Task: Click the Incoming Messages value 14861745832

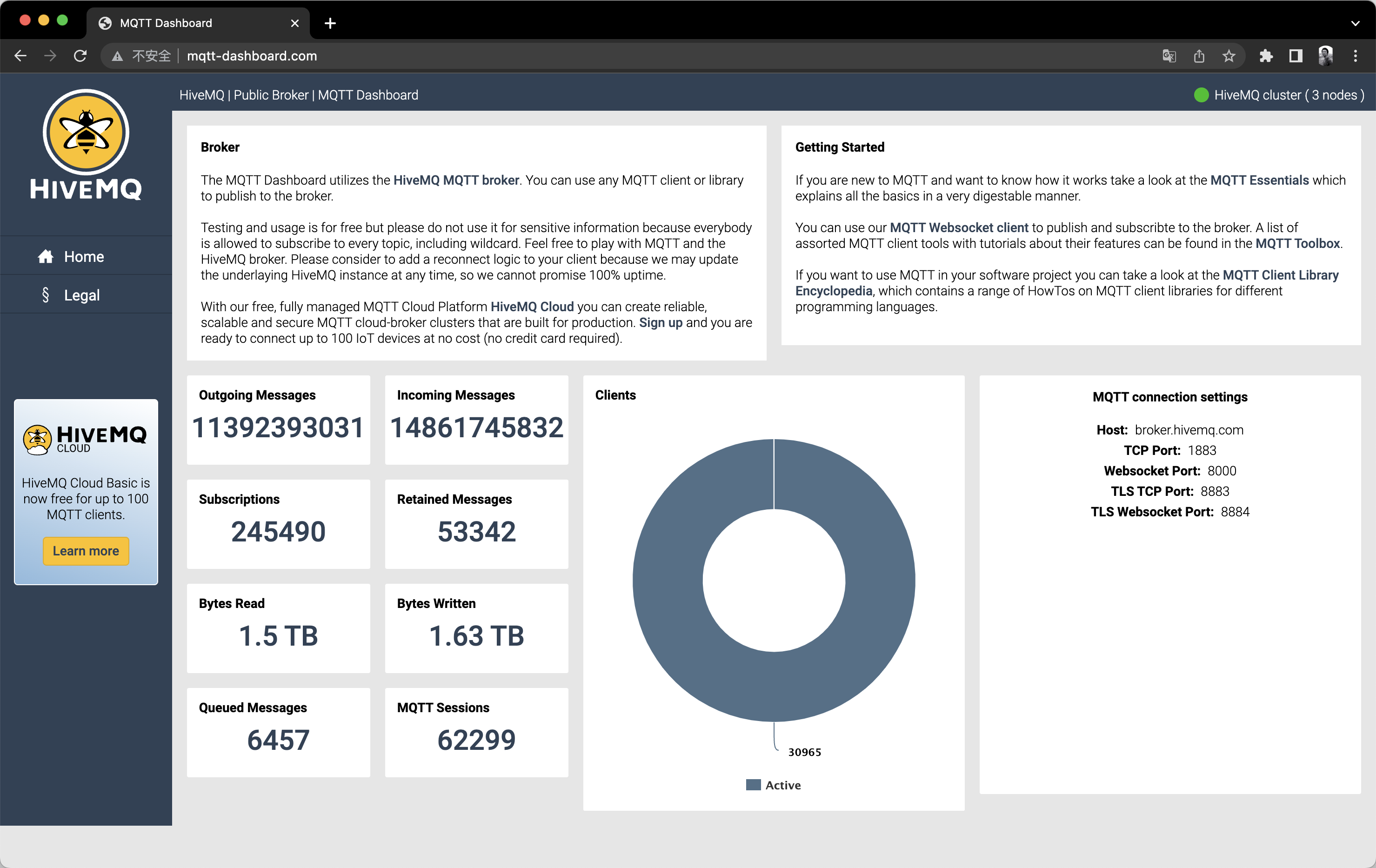Action: click(476, 427)
